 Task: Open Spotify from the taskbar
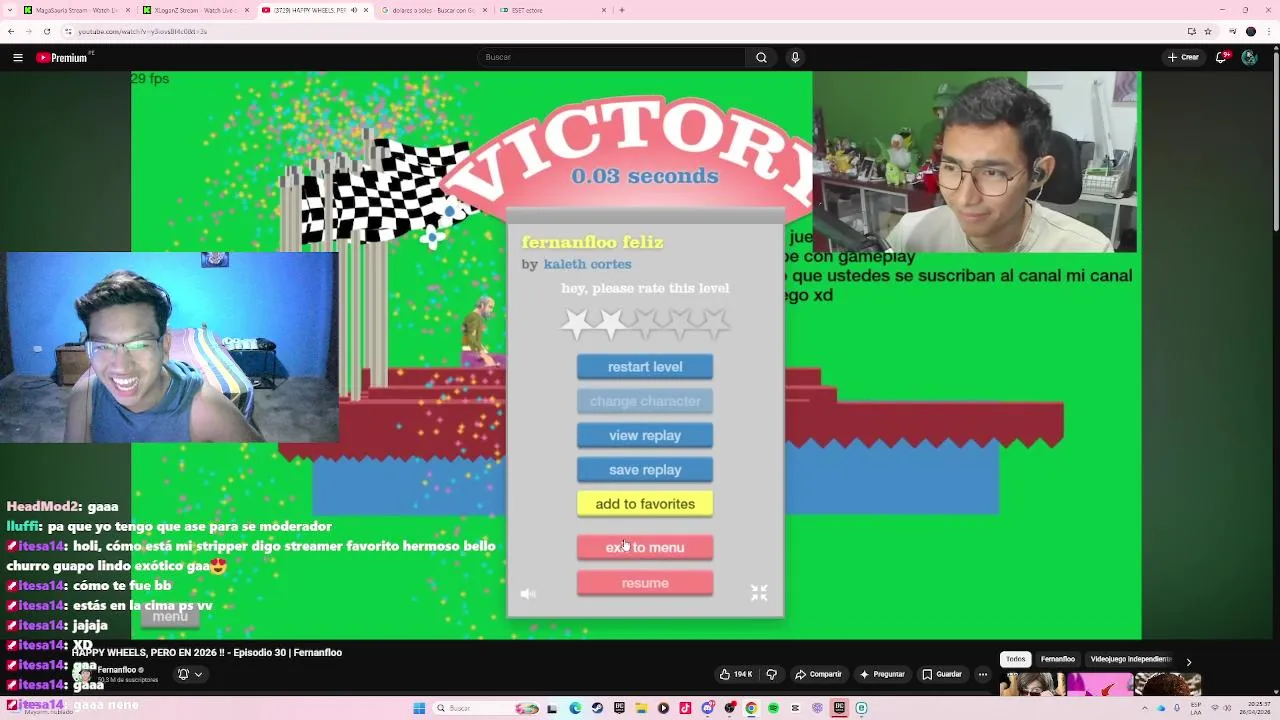pyautogui.click(x=773, y=708)
